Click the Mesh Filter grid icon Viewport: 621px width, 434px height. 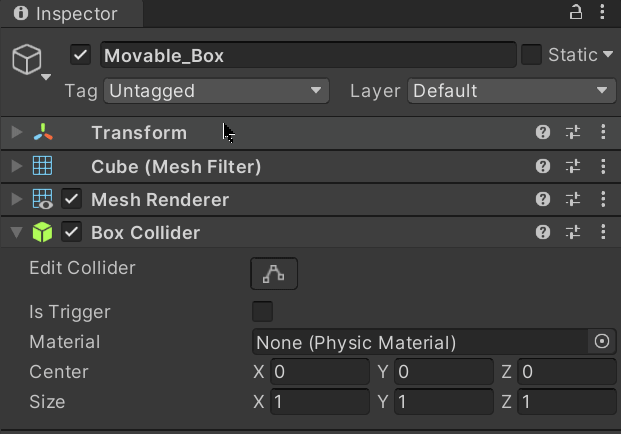42,166
